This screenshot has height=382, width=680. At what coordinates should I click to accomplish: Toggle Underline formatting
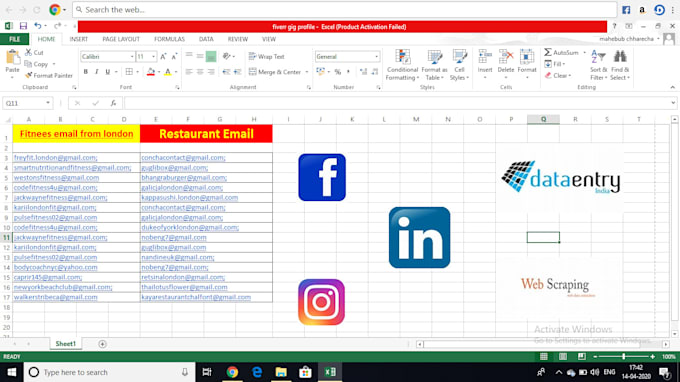(108, 72)
